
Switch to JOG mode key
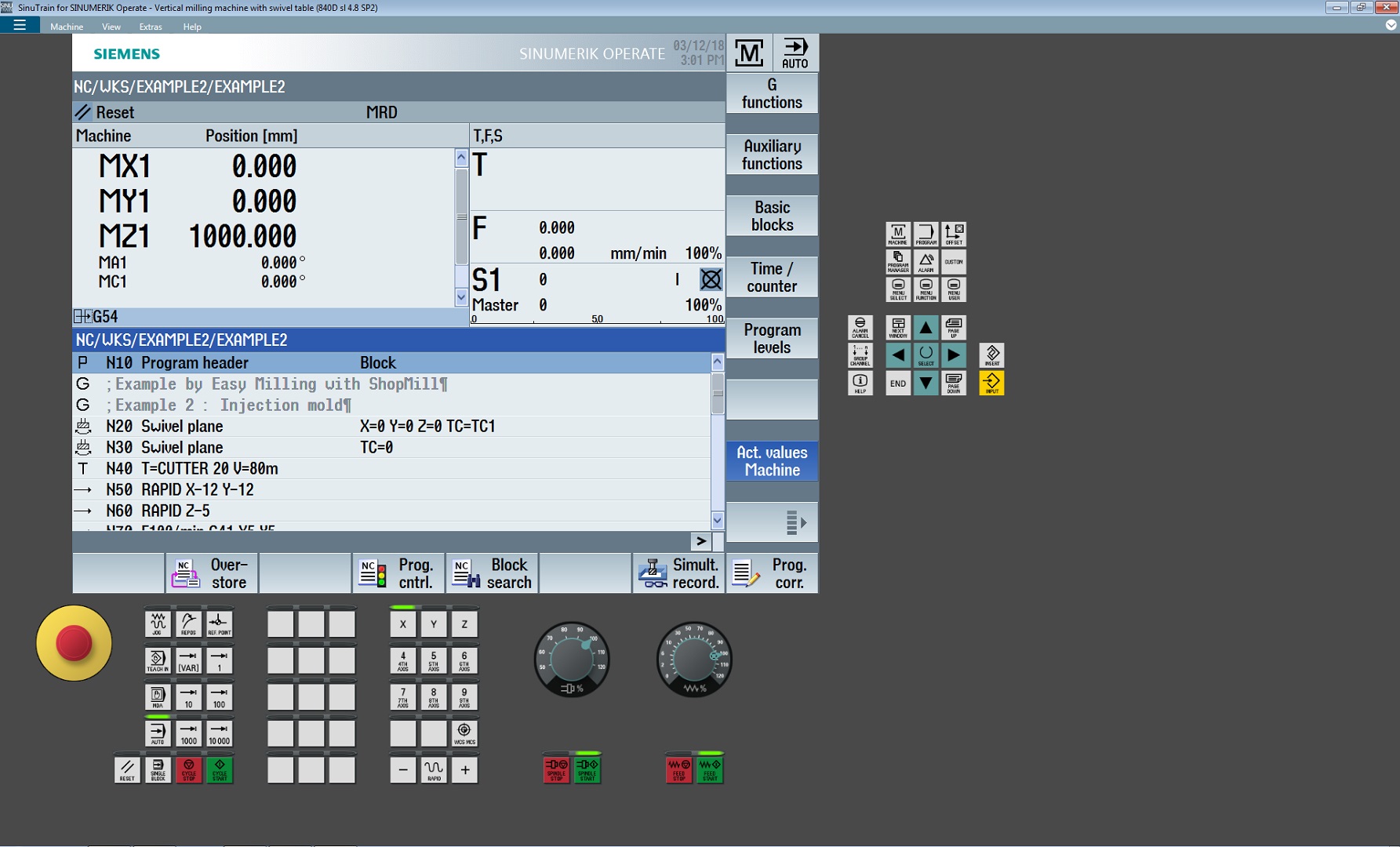click(158, 624)
